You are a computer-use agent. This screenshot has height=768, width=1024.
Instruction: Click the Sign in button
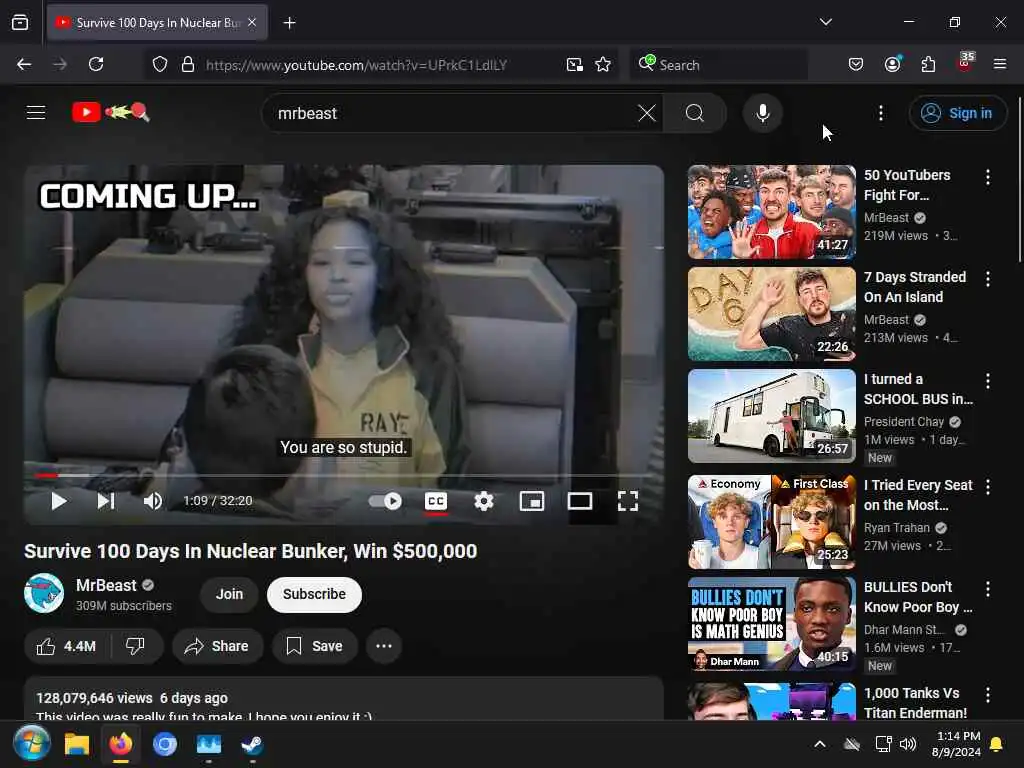click(x=957, y=113)
